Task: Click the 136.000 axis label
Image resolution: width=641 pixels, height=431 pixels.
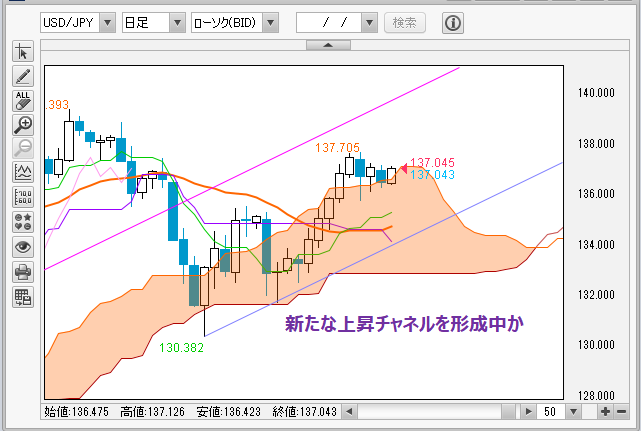Action: tap(596, 193)
